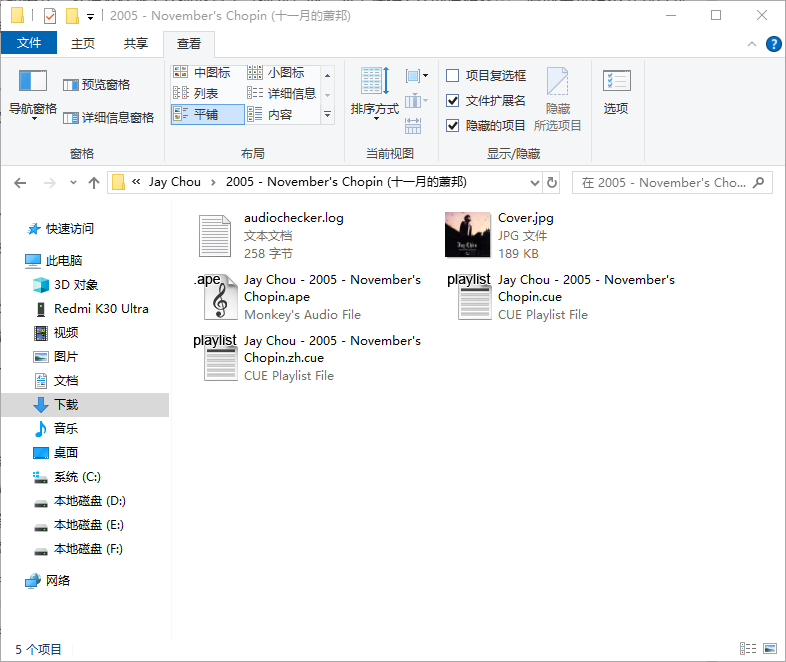The image size is (786, 662).
Task: Click Size all columns to fit icon
Action: coord(413,126)
